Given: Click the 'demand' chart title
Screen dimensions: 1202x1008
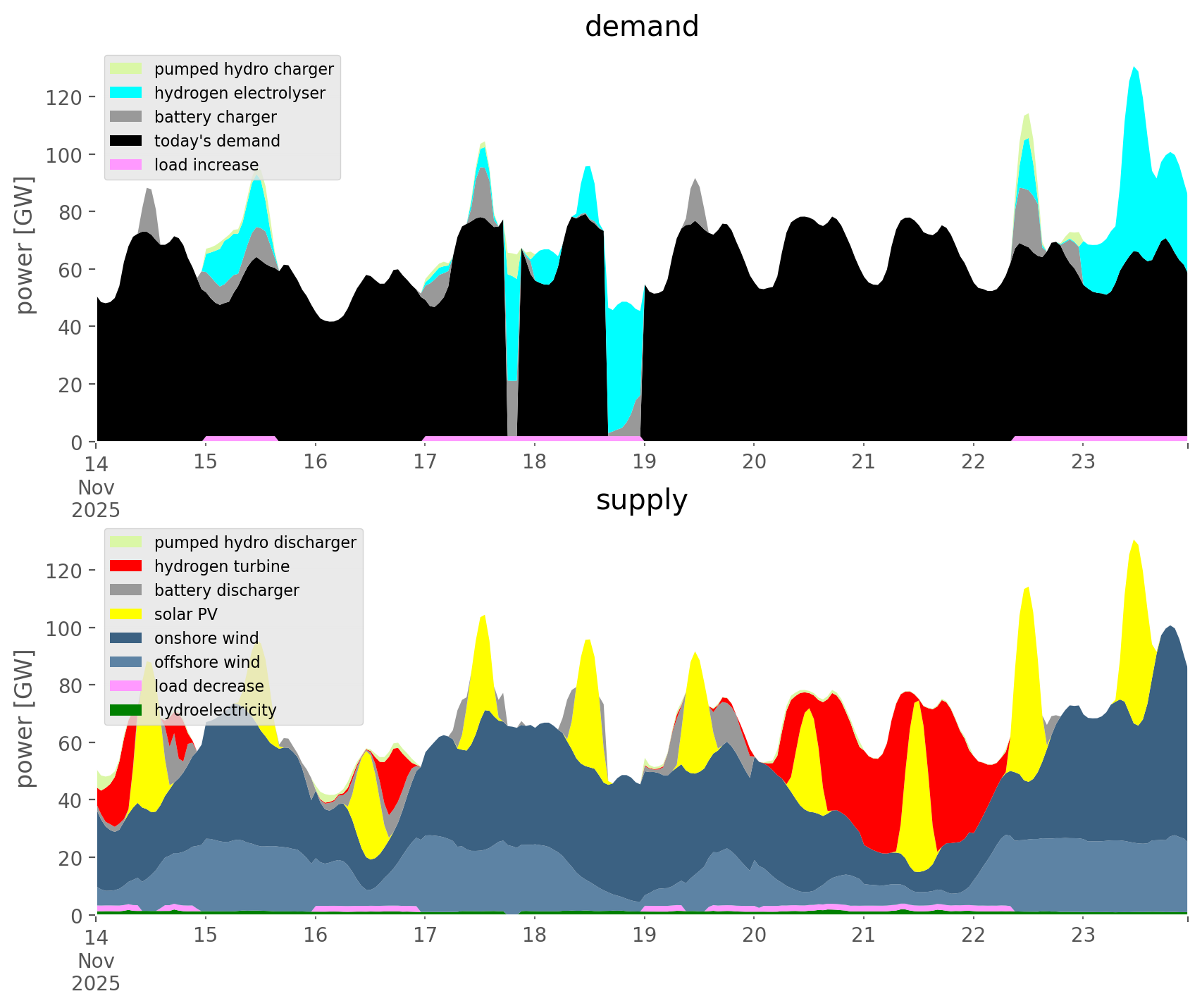Looking at the screenshot, I should coord(641,27).
